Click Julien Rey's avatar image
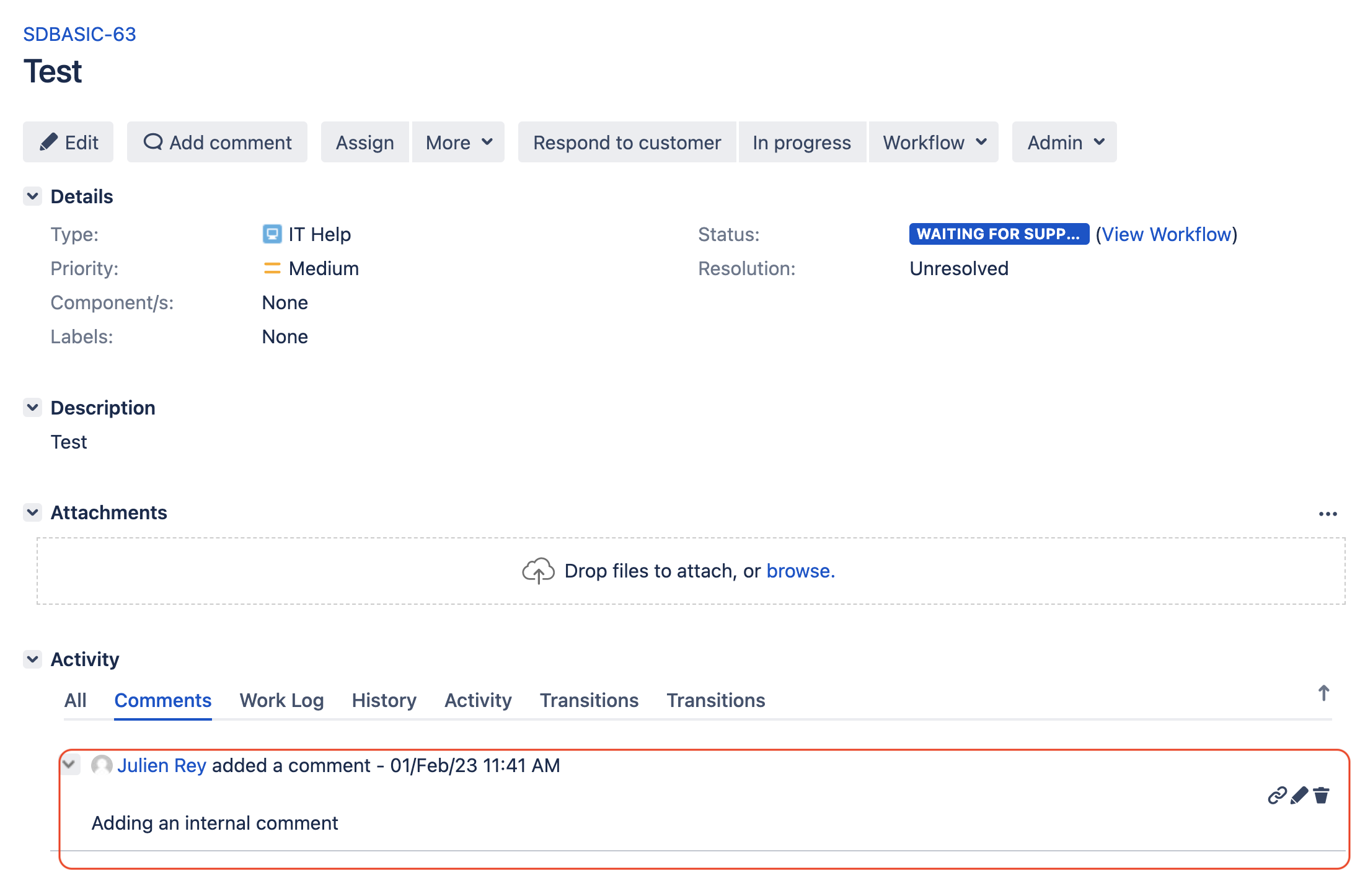Screen dimensions: 1360x896 102,765
